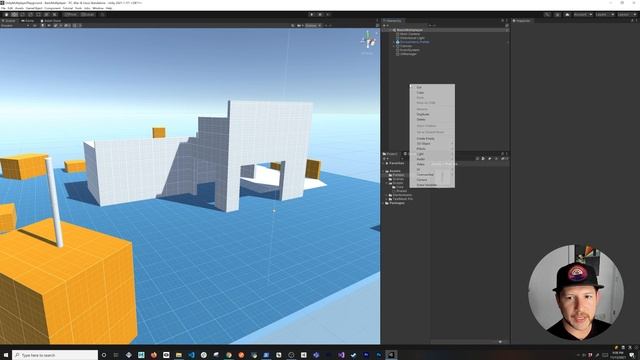Select Directional Light in the Hierarchy
The width and height of the screenshot is (640, 360).
[412, 38]
